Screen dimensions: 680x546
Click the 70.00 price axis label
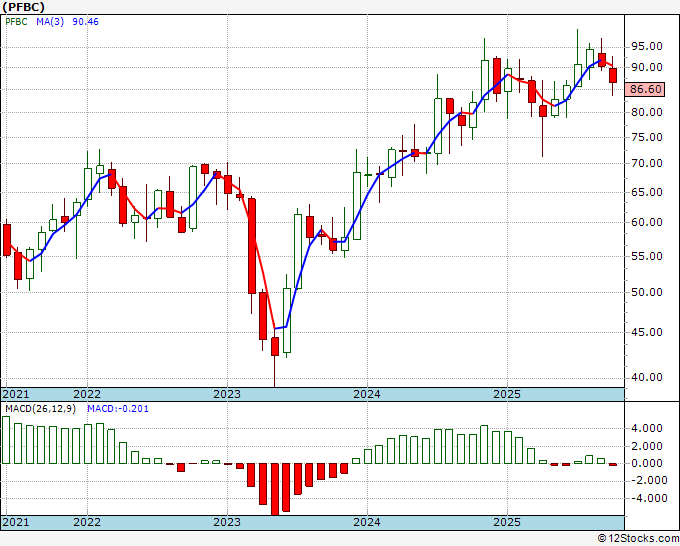pyautogui.click(x=646, y=163)
